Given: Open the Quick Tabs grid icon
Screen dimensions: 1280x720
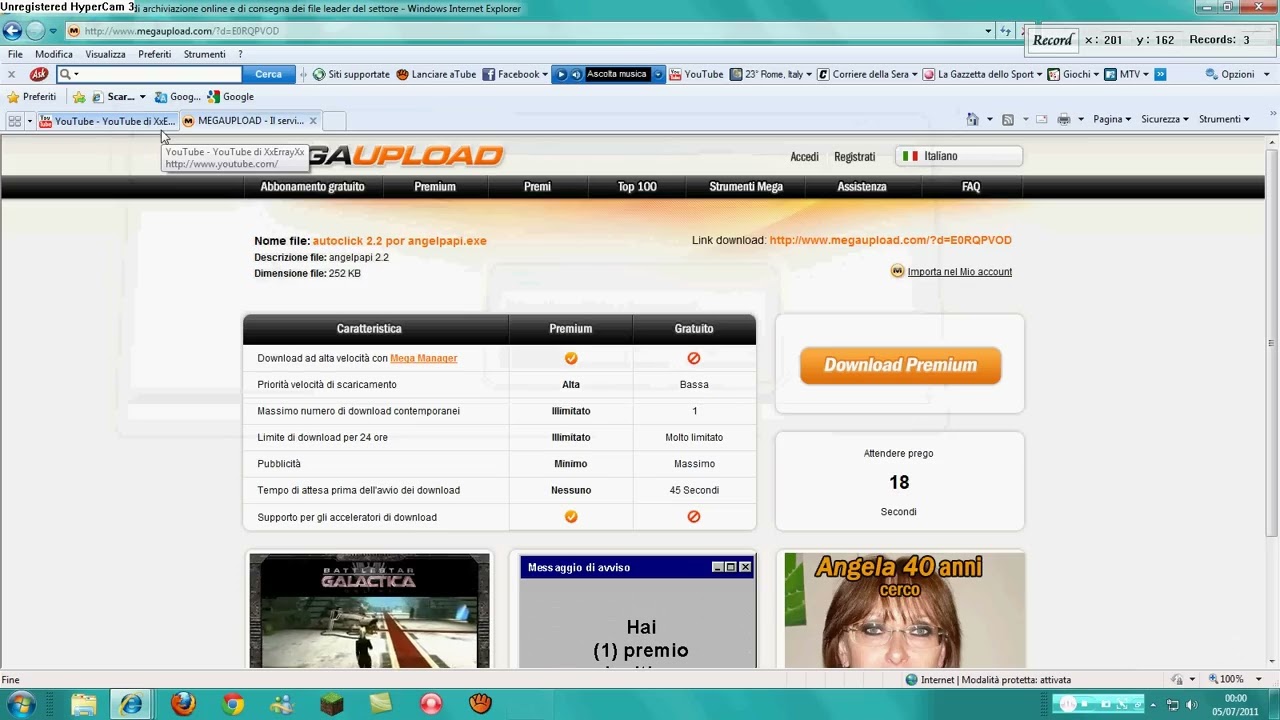Looking at the screenshot, I should [14, 121].
